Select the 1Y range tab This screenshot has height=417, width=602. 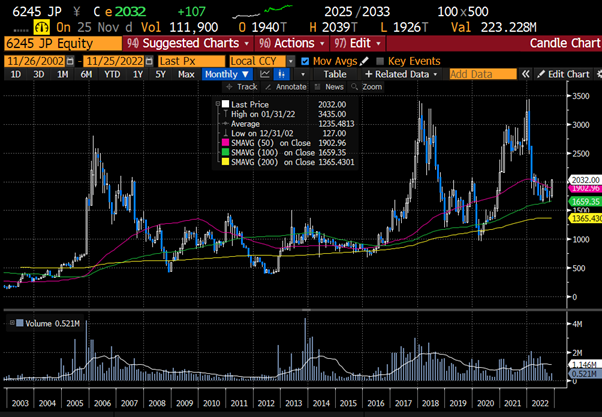point(137,74)
